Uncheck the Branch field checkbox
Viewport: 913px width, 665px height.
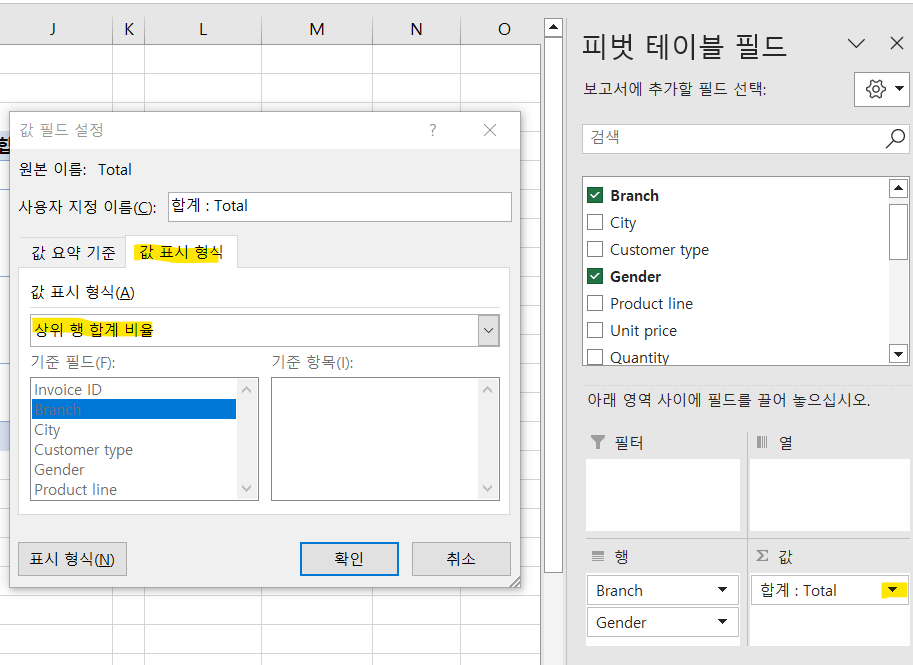(x=594, y=195)
